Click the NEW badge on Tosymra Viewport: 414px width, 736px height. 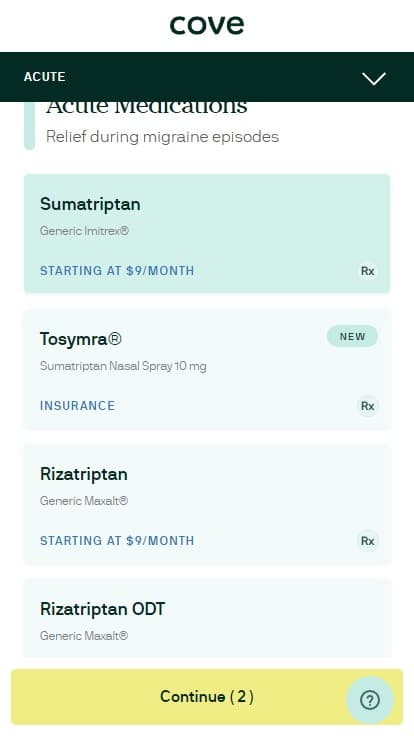tap(353, 336)
